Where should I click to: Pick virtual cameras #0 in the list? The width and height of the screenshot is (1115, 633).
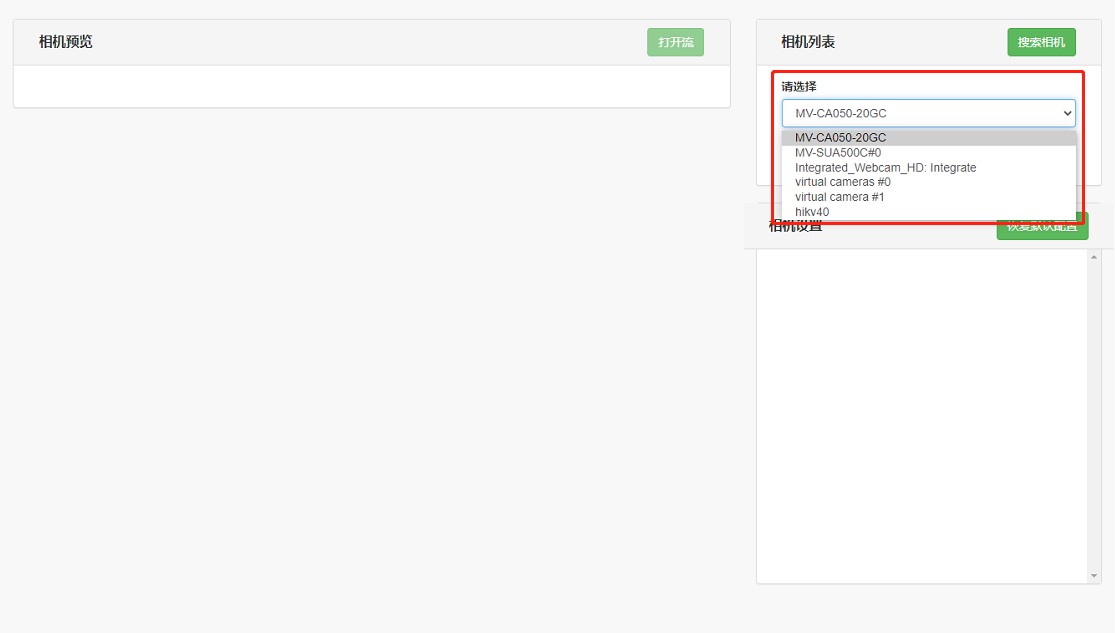tap(842, 182)
